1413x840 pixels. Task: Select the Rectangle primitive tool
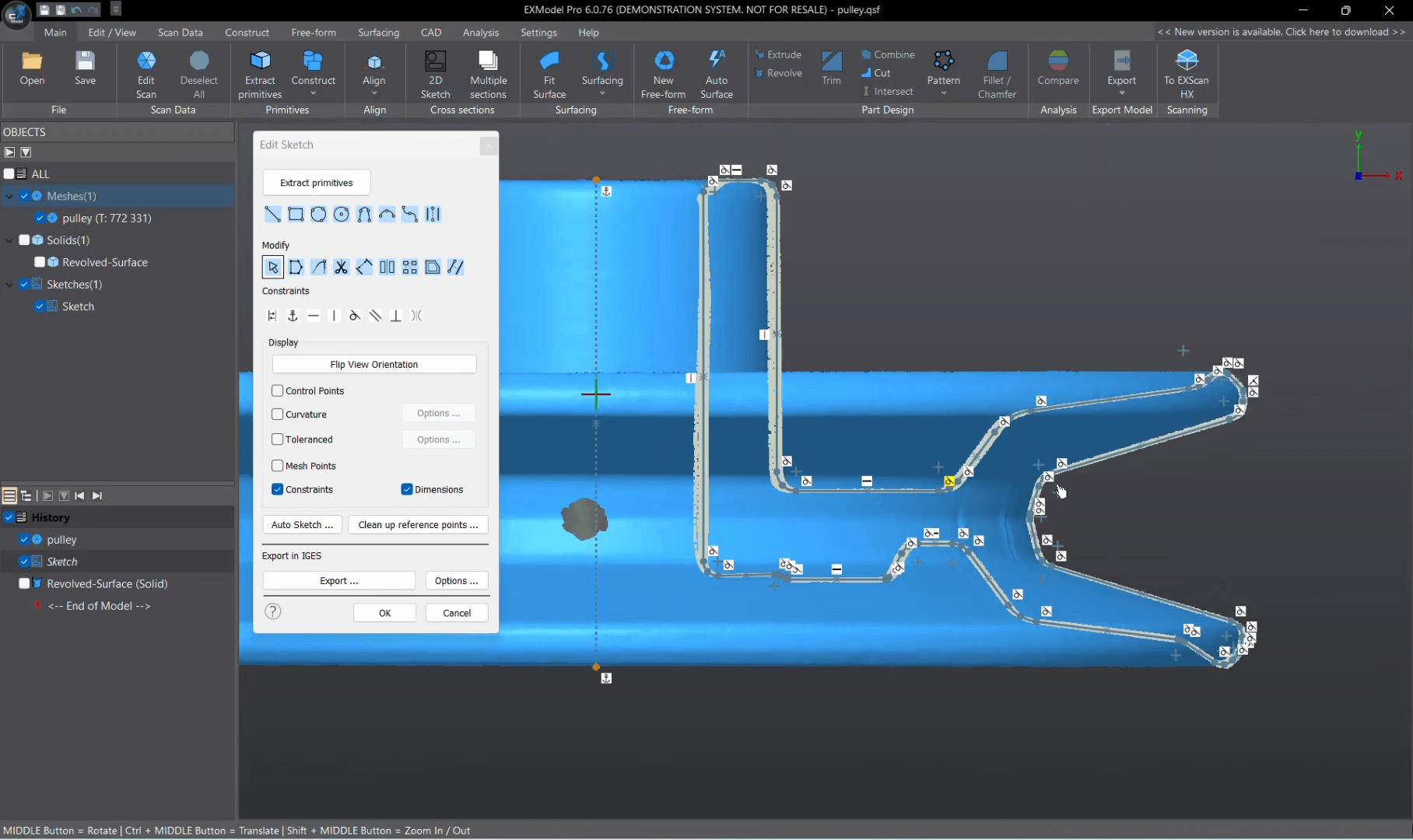[296, 215]
